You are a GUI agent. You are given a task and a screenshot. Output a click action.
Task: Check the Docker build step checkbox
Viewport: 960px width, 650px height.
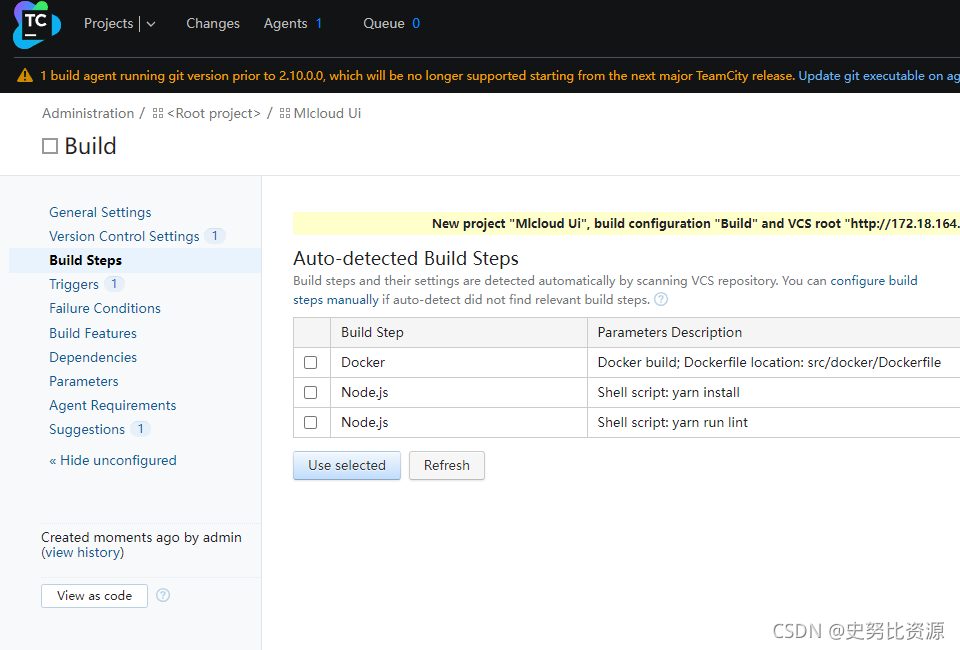click(310, 362)
